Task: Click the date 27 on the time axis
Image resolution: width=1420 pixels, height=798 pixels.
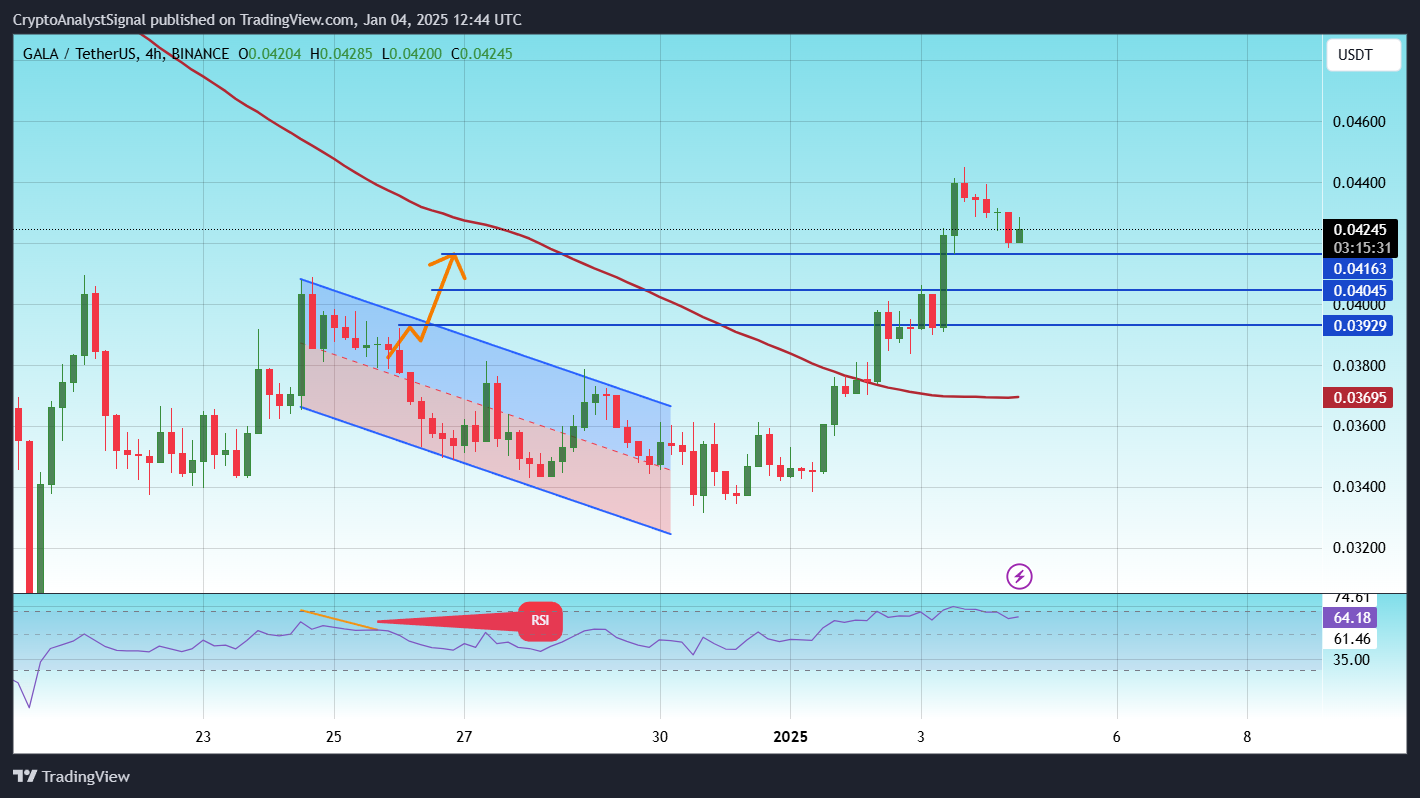Action: pos(464,737)
